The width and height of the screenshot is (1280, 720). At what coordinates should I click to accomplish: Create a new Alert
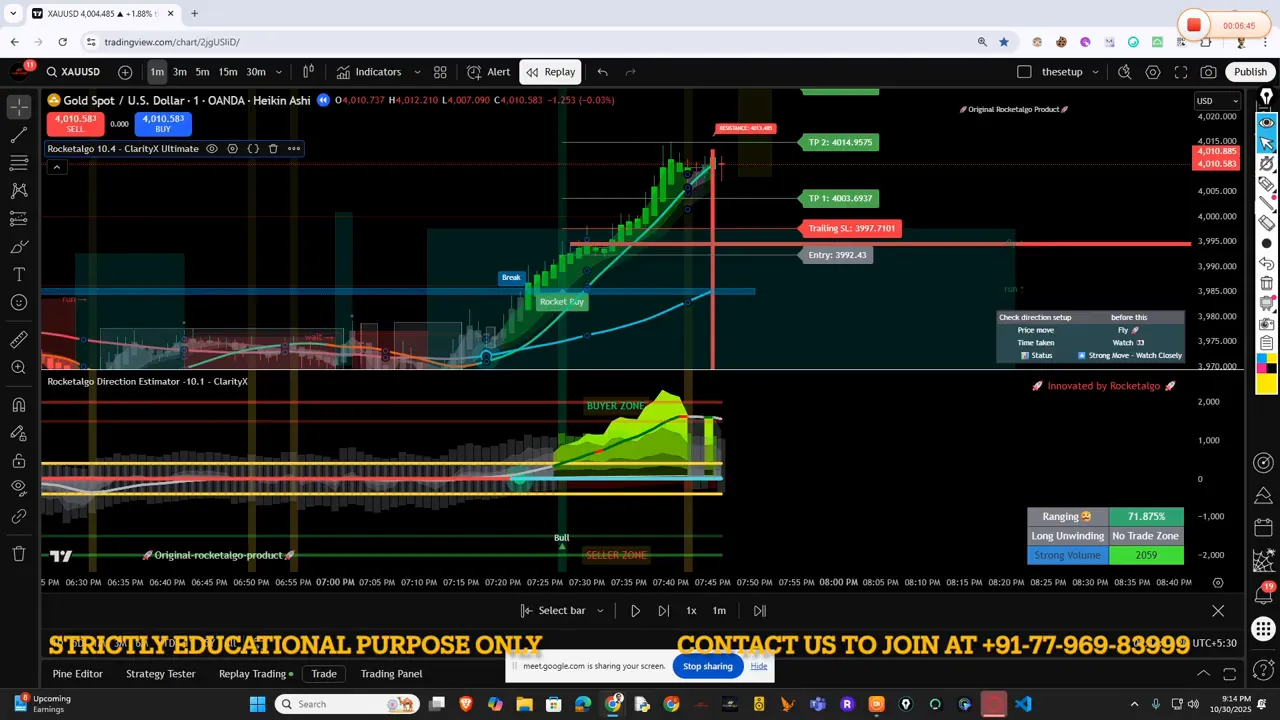(492, 71)
